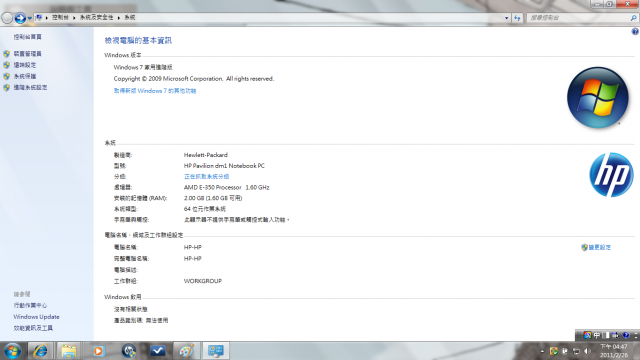Select the Hewlett-Packard manufacturer text
The image size is (640, 360).
coord(206,155)
